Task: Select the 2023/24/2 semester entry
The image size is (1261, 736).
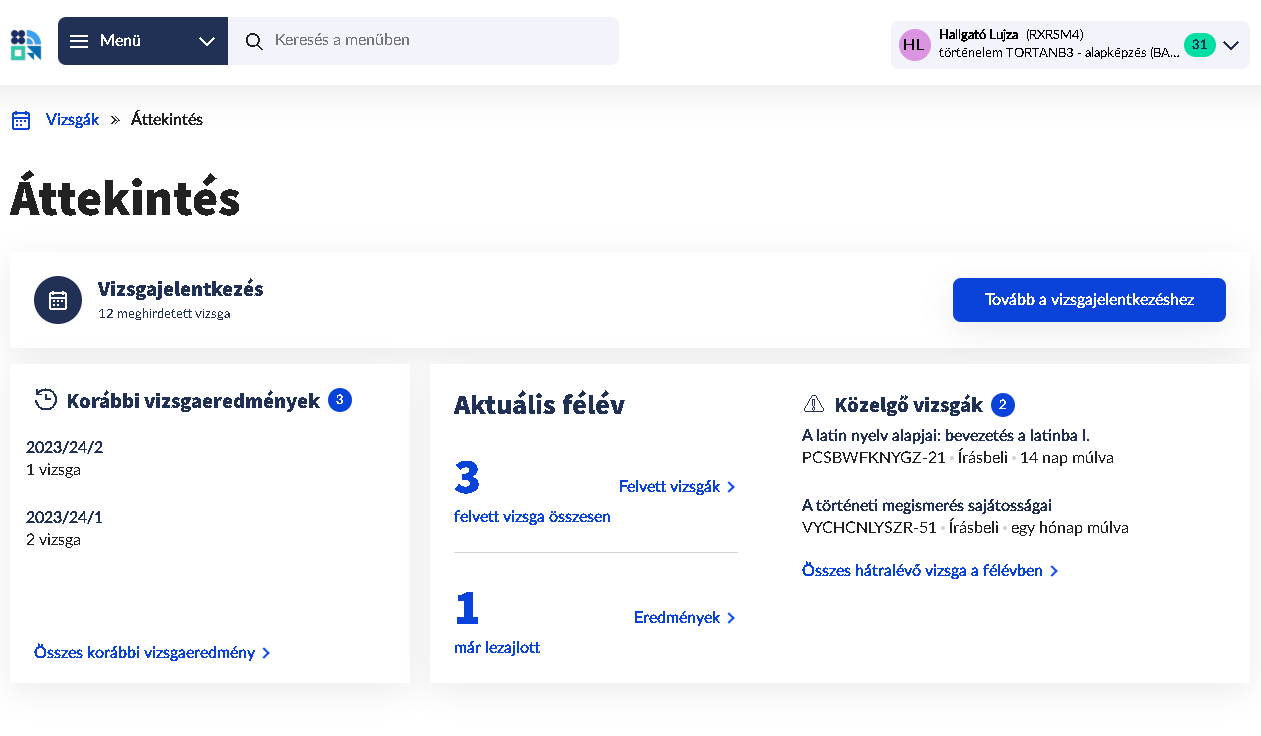Action: pyautogui.click(x=64, y=447)
